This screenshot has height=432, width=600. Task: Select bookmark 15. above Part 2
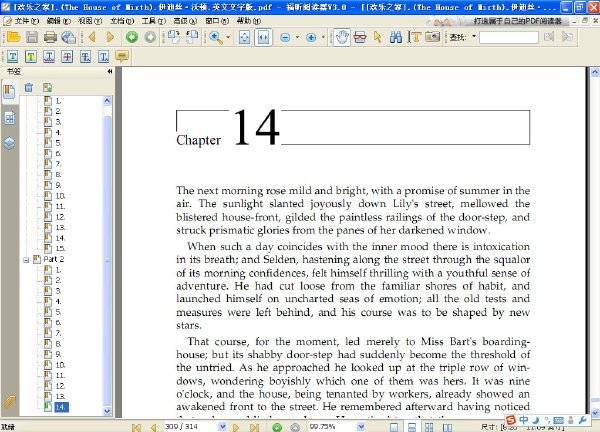[60, 248]
